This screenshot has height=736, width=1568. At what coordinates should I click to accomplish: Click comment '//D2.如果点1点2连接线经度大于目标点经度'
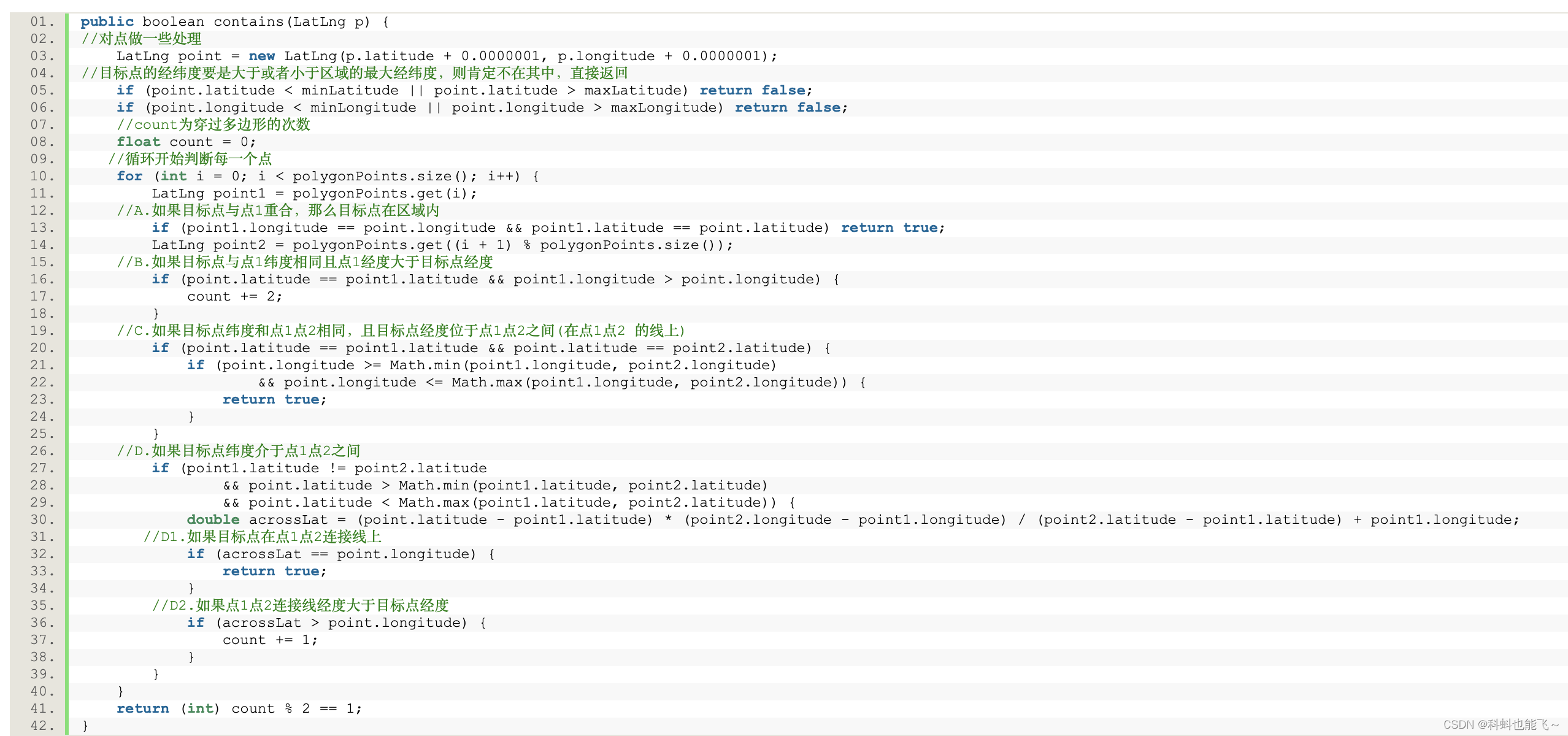pyautogui.click(x=301, y=606)
